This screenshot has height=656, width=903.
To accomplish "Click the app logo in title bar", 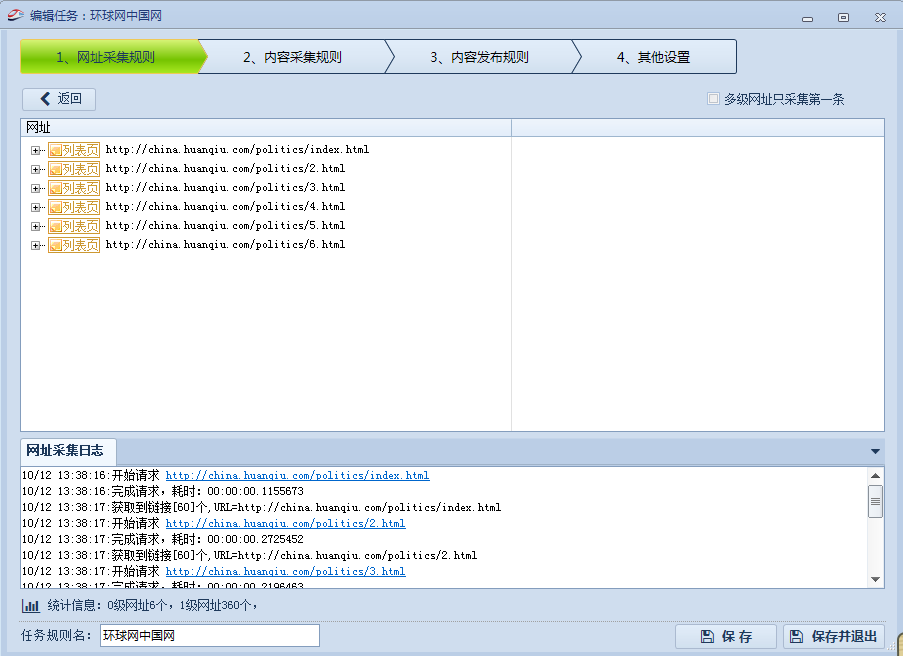I will click(15, 15).
